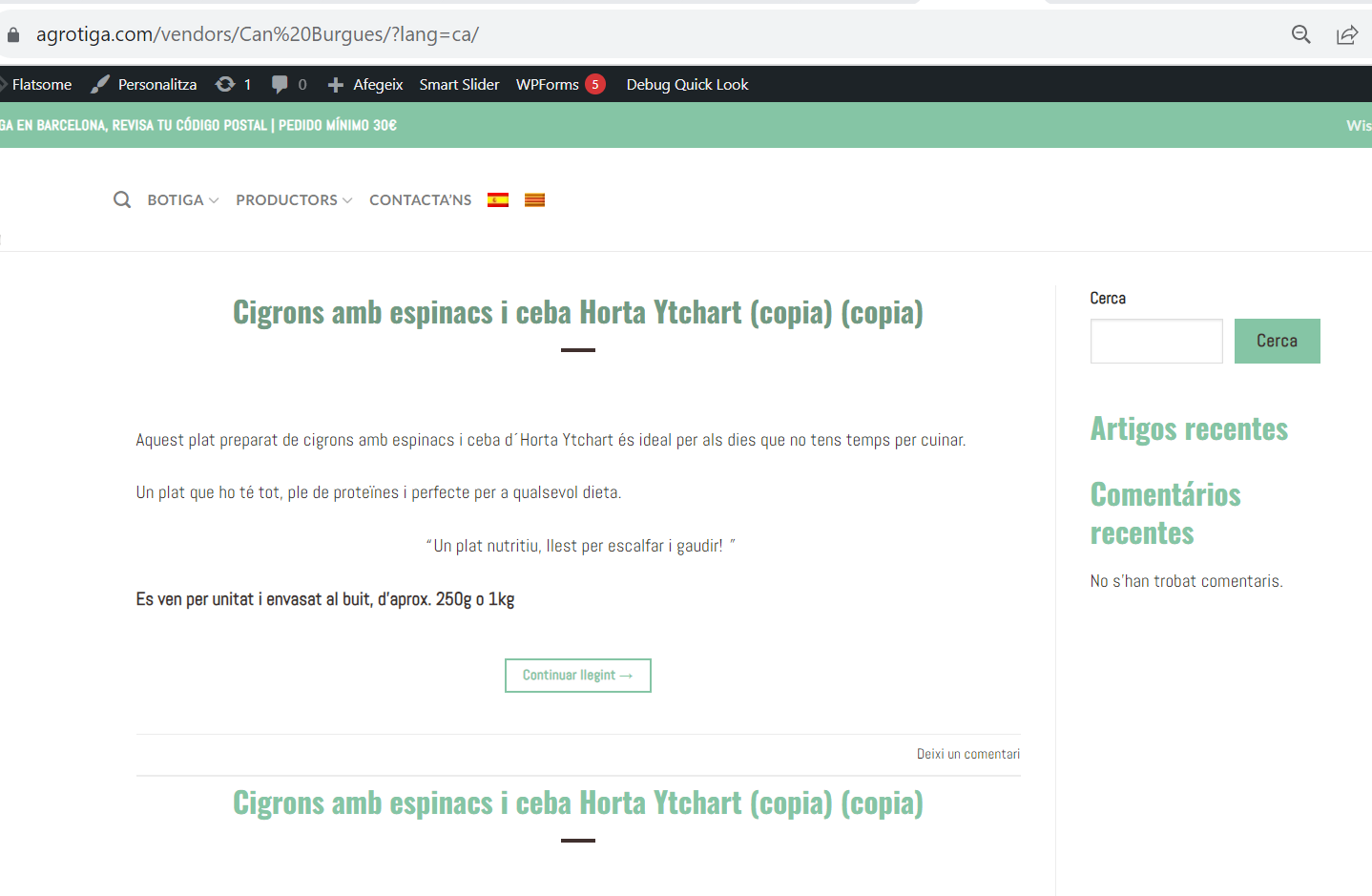The height and width of the screenshot is (896, 1372).
Task: Click Afegeix in the admin bar
Action: pyautogui.click(x=378, y=84)
